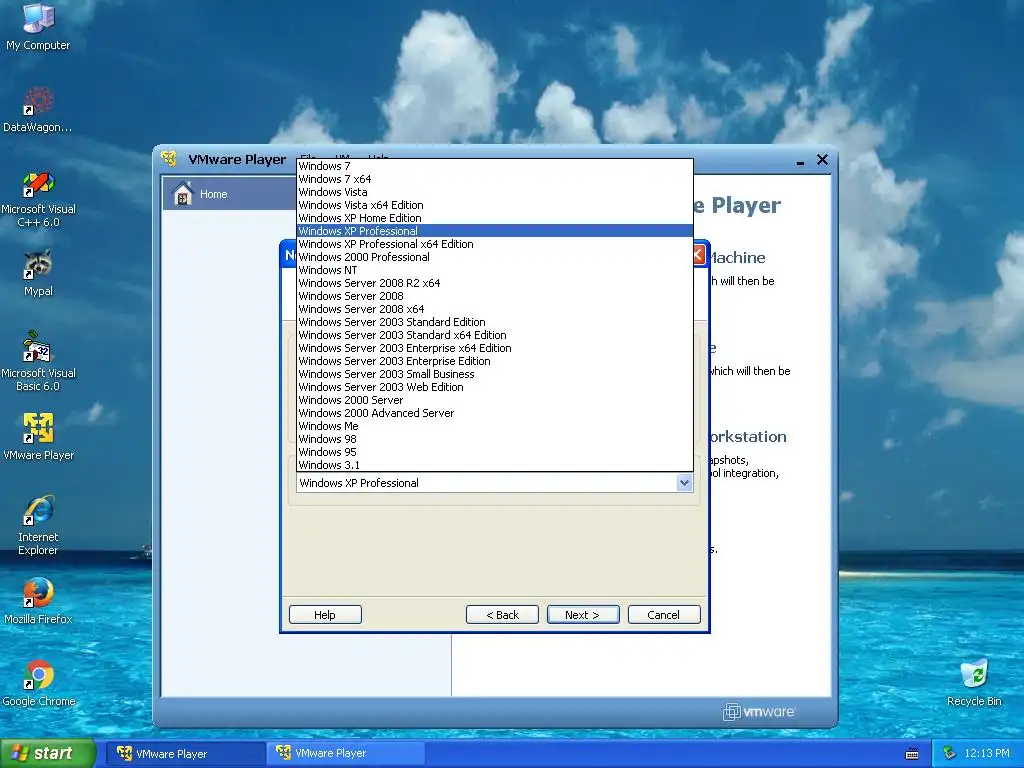Choose Windows Server 2003 Enterprise x64 Edition

(x=494, y=348)
